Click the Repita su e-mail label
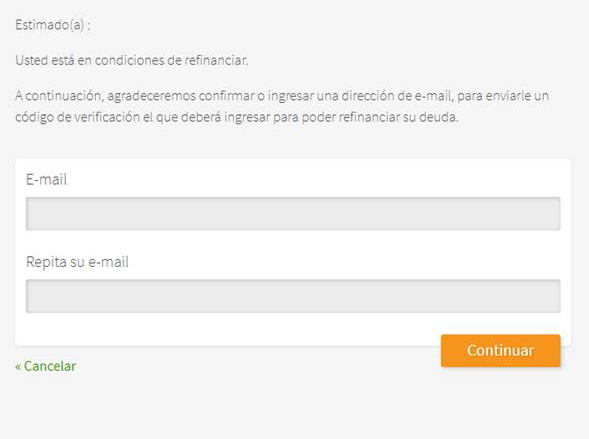Image resolution: width=589 pixels, height=439 pixels. [x=77, y=262]
